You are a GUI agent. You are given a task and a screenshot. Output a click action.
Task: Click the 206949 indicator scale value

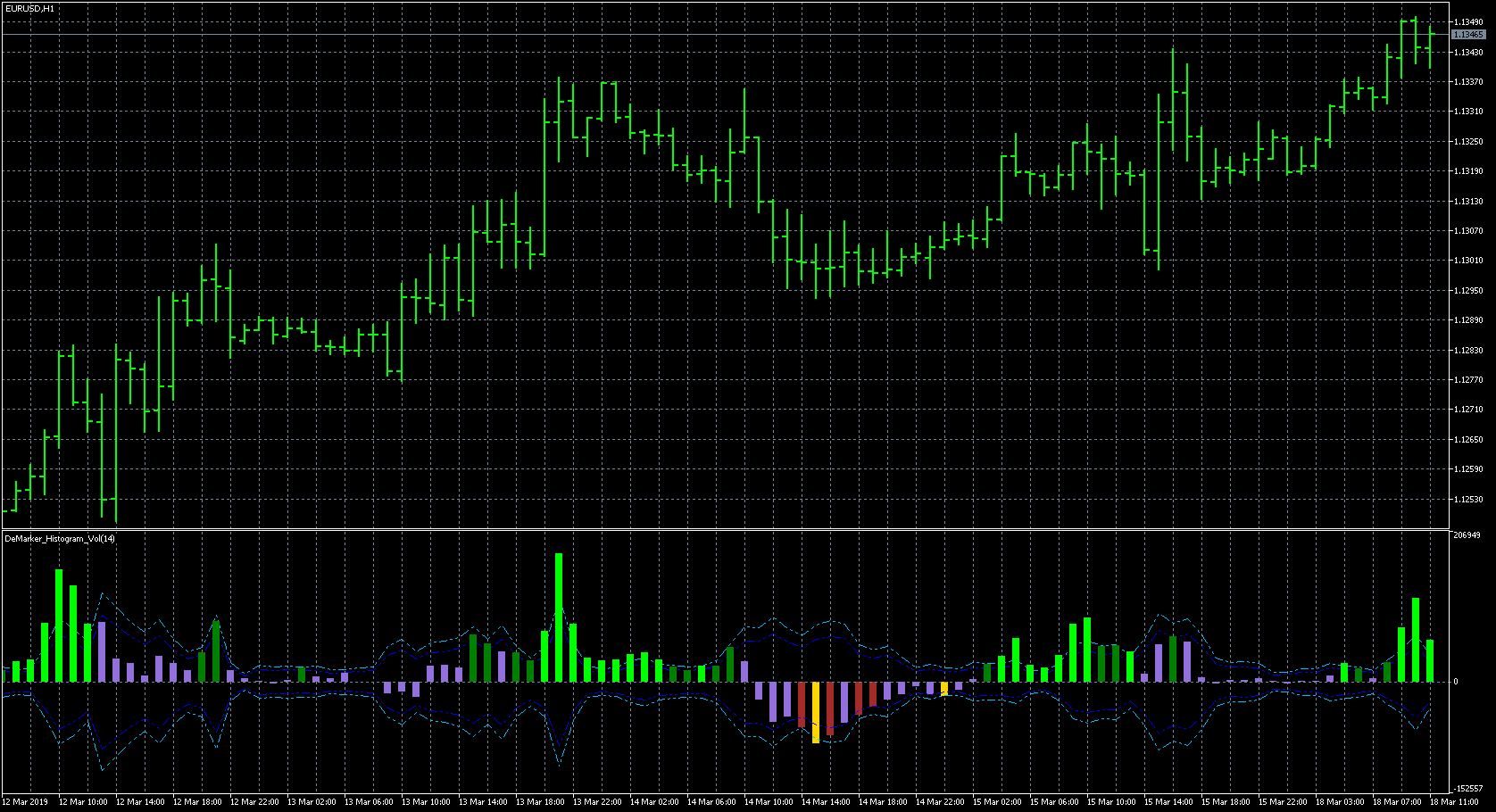[1467, 535]
